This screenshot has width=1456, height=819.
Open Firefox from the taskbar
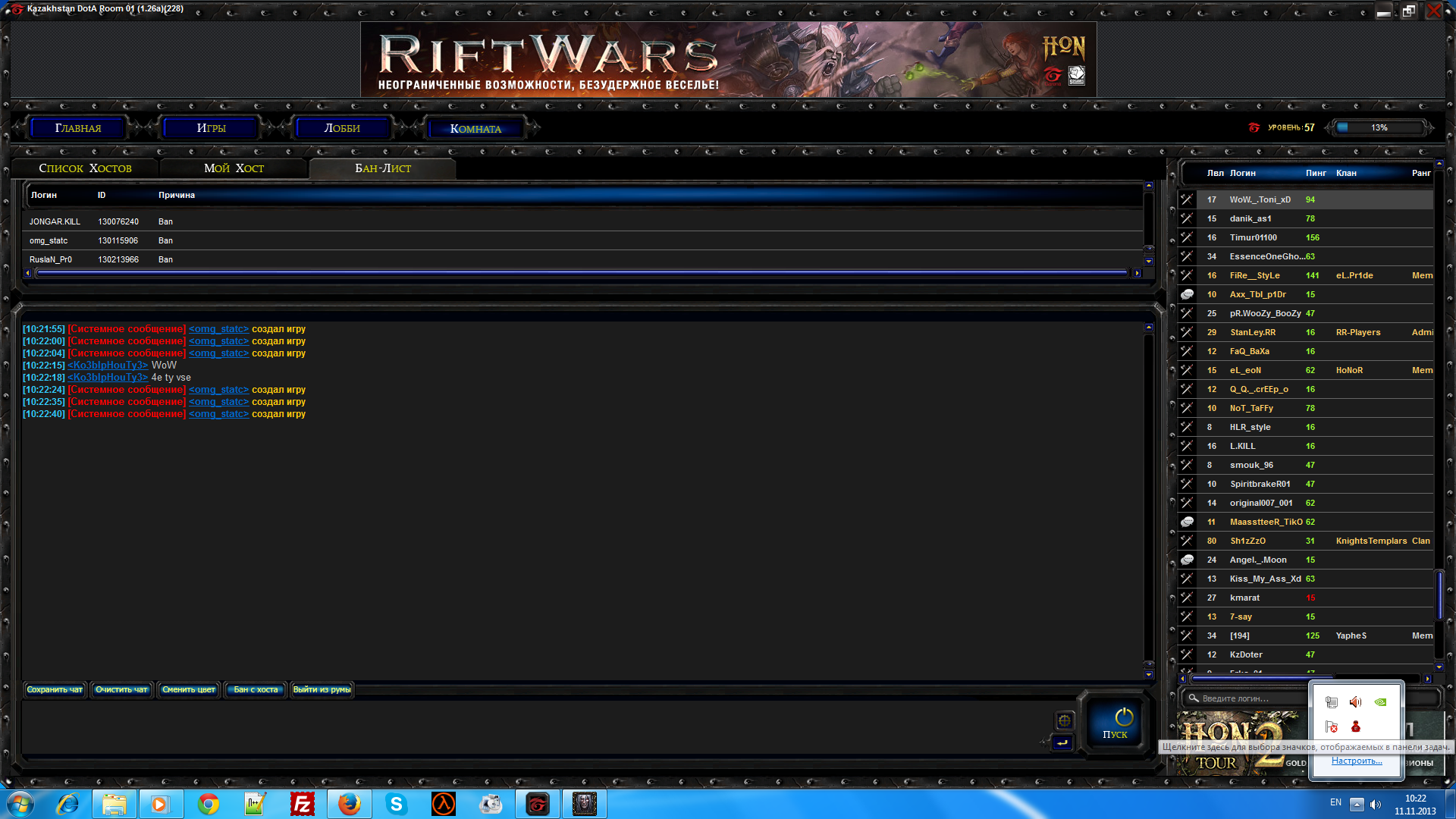point(350,804)
